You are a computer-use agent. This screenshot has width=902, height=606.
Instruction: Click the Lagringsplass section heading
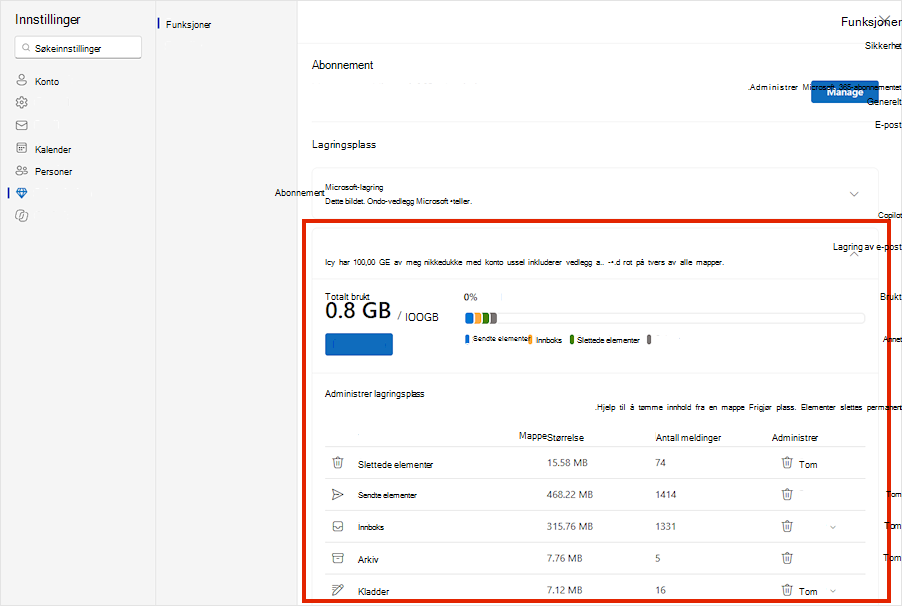(344, 144)
